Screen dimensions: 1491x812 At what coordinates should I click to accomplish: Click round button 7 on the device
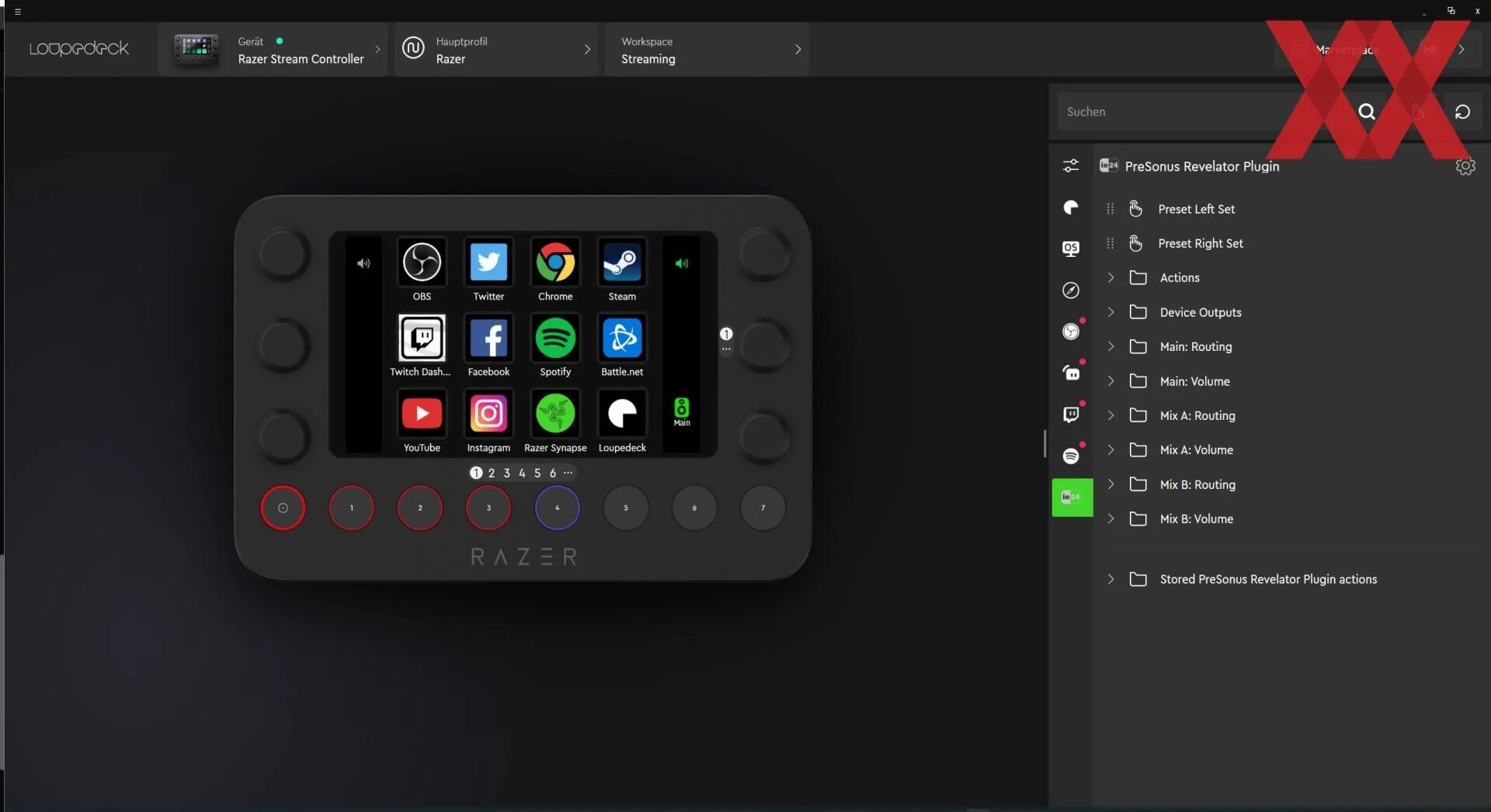pos(763,508)
